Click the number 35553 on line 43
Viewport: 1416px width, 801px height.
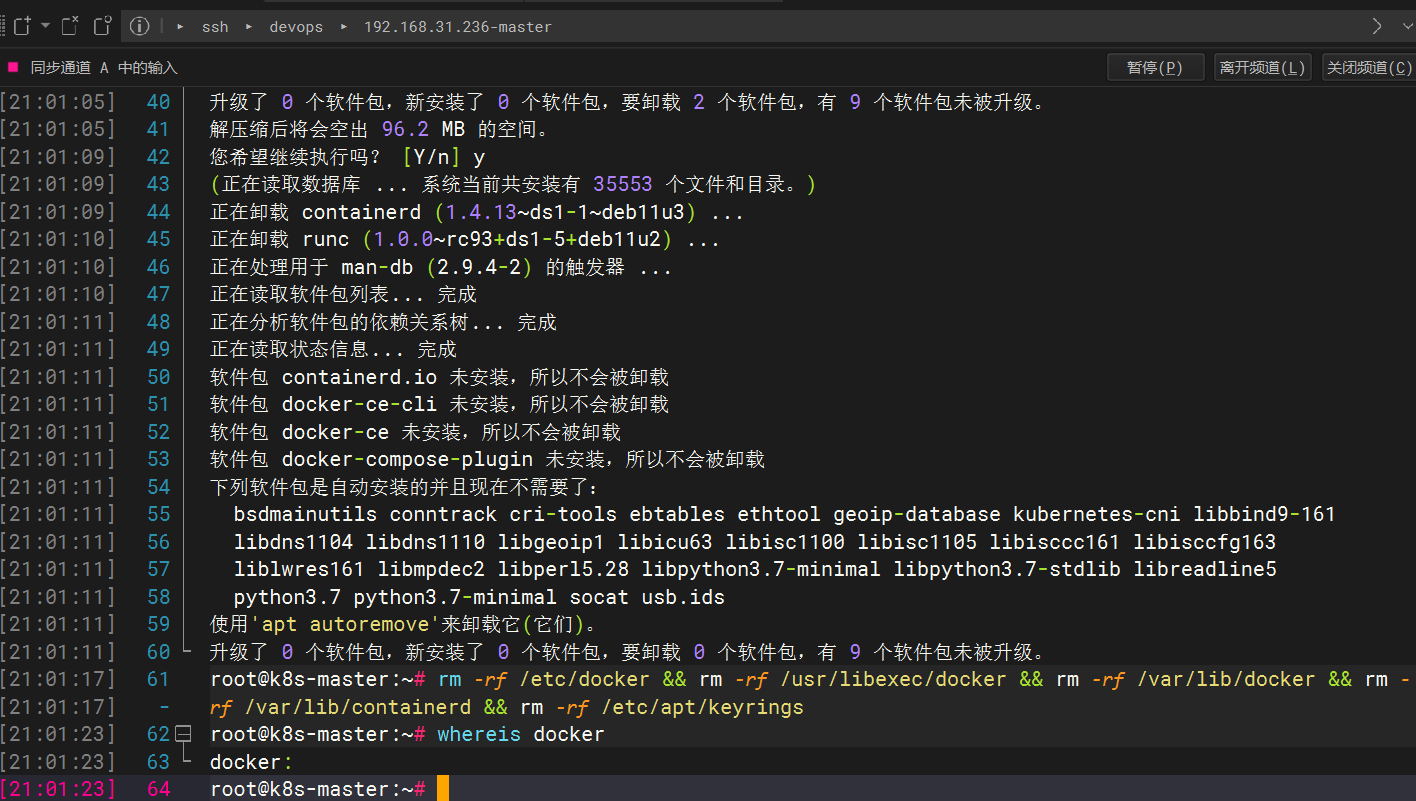[623, 185]
